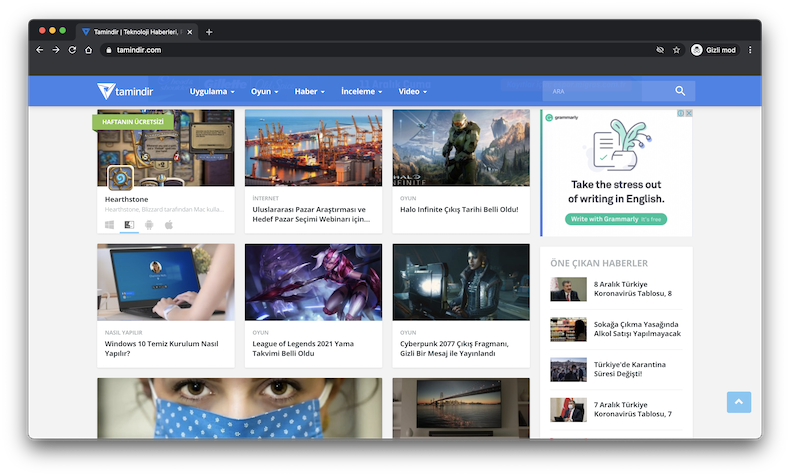Reload the page with the refresh icon
This screenshot has width=790, height=476.
(x=72, y=50)
